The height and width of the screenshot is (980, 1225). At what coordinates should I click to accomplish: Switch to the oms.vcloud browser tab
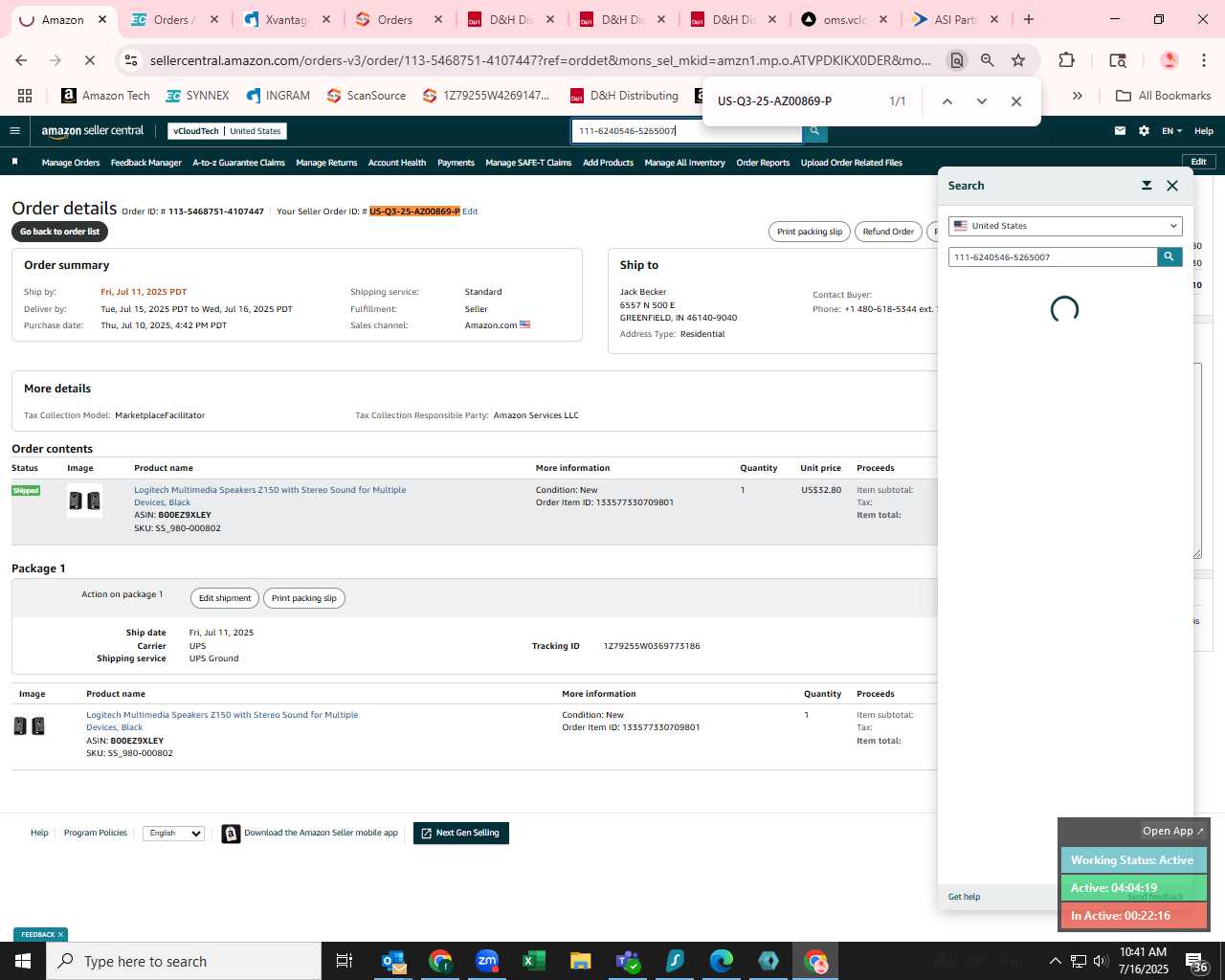pos(844,19)
